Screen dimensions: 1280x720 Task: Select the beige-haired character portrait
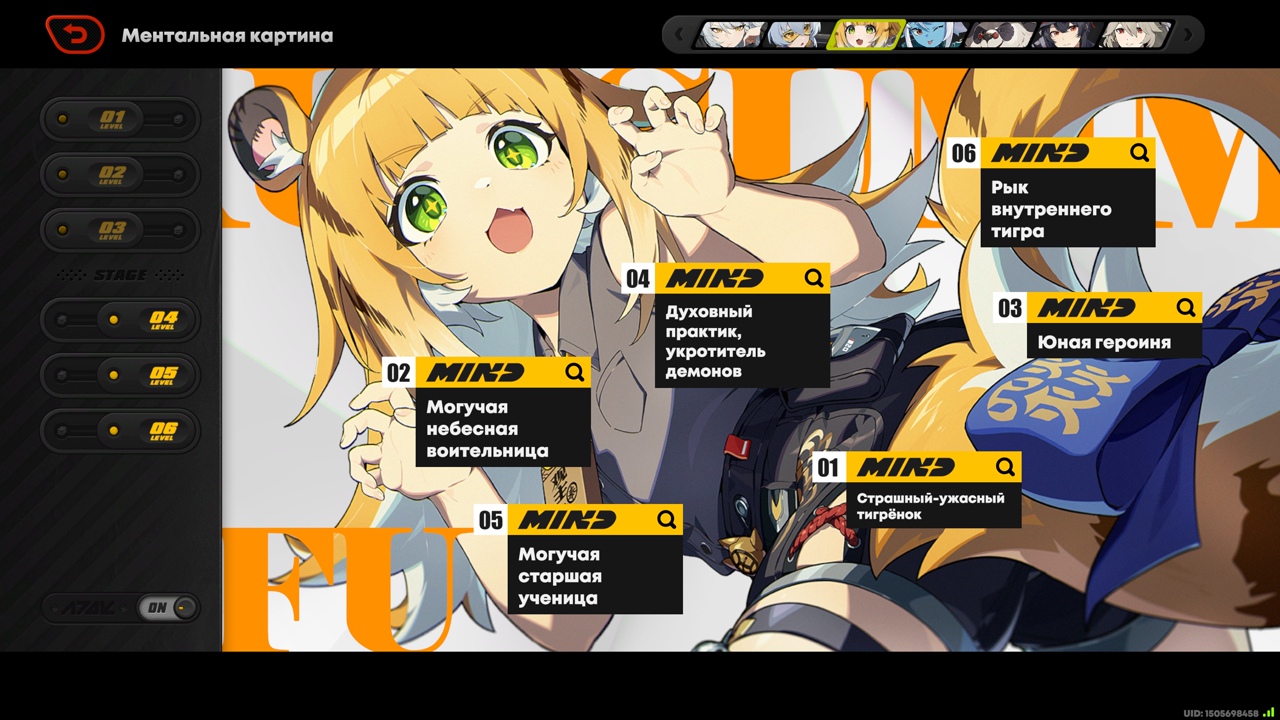coord(1135,35)
